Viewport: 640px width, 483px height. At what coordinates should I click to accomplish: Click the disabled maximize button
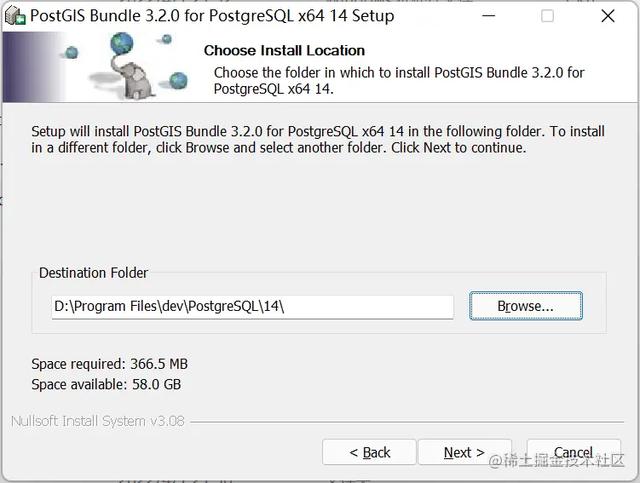click(x=547, y=16)
